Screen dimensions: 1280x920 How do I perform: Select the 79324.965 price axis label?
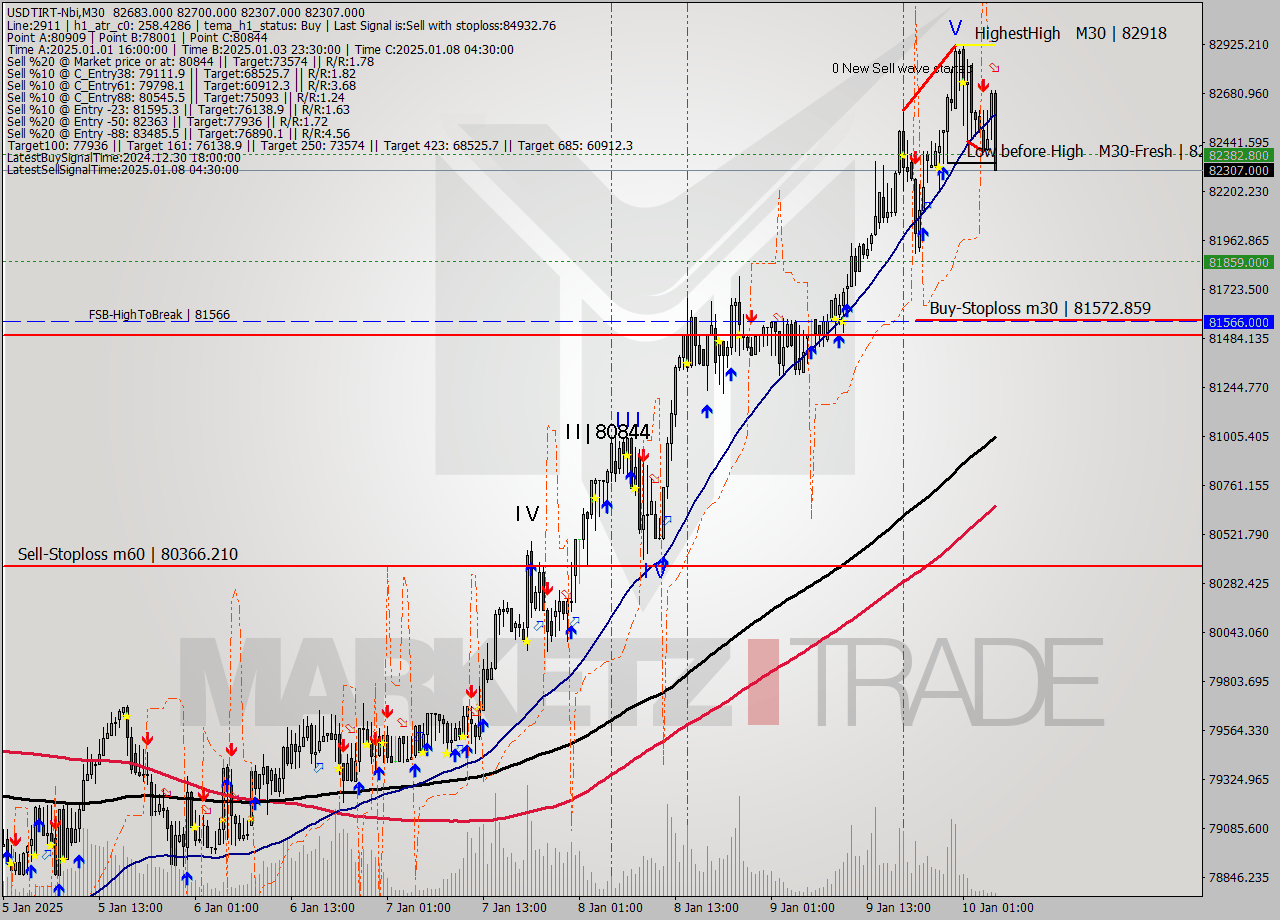pyautogui.click(x=1239, y=780)
